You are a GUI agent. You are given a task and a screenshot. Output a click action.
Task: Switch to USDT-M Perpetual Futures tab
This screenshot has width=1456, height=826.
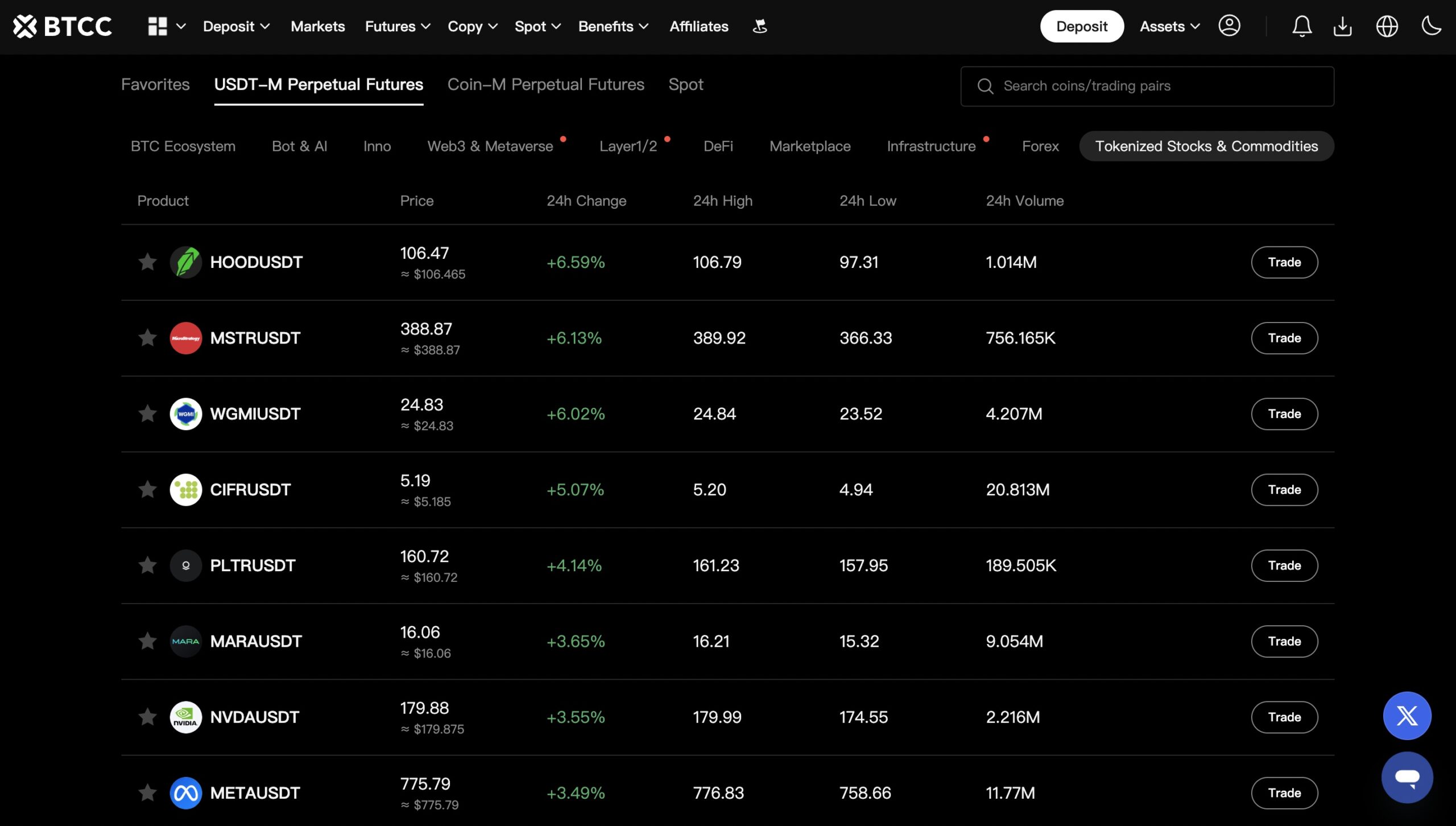pos(318,85)
